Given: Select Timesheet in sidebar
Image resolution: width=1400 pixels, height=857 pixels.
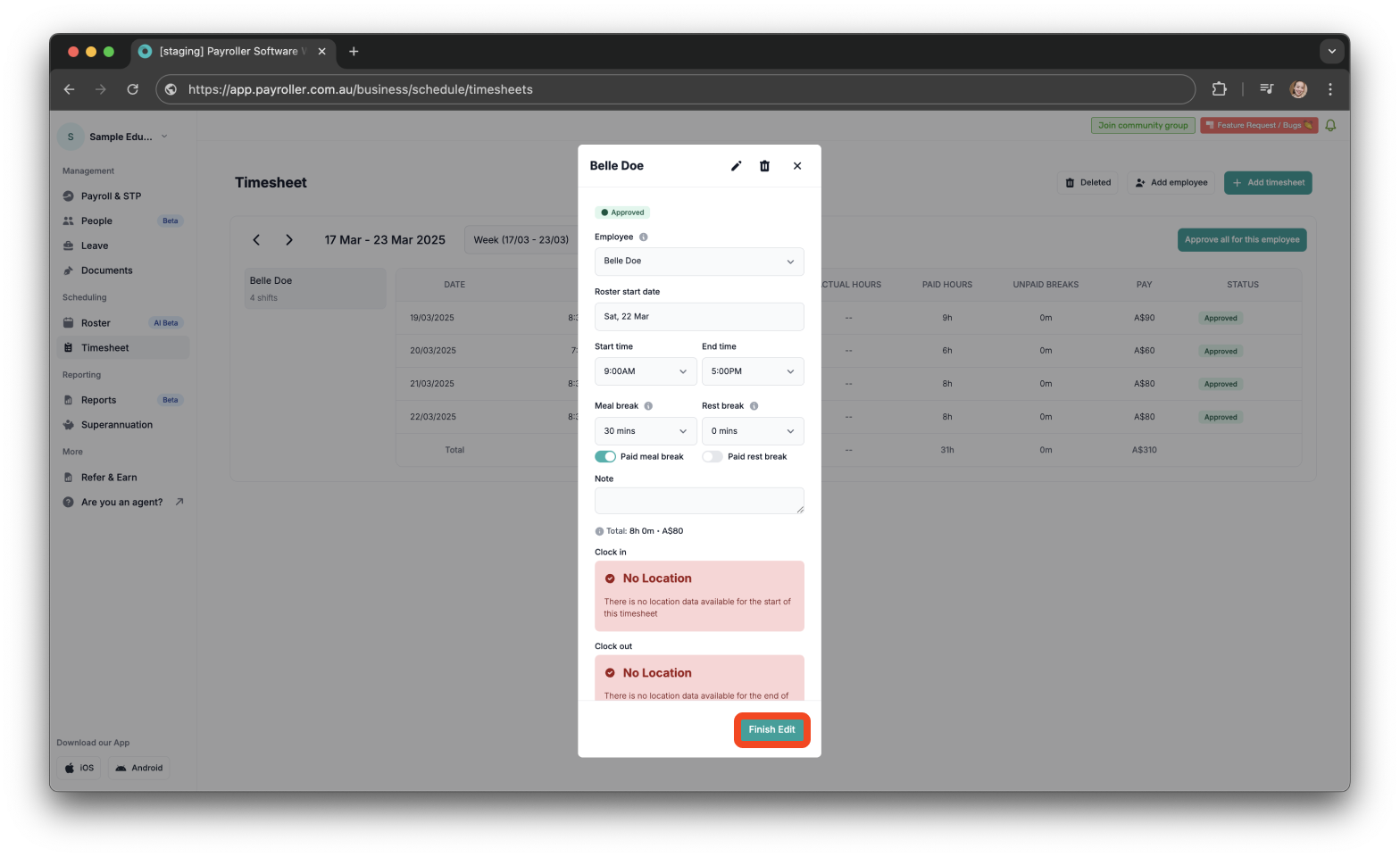Looking at the screenshot, I should click(x=125, y=348).
